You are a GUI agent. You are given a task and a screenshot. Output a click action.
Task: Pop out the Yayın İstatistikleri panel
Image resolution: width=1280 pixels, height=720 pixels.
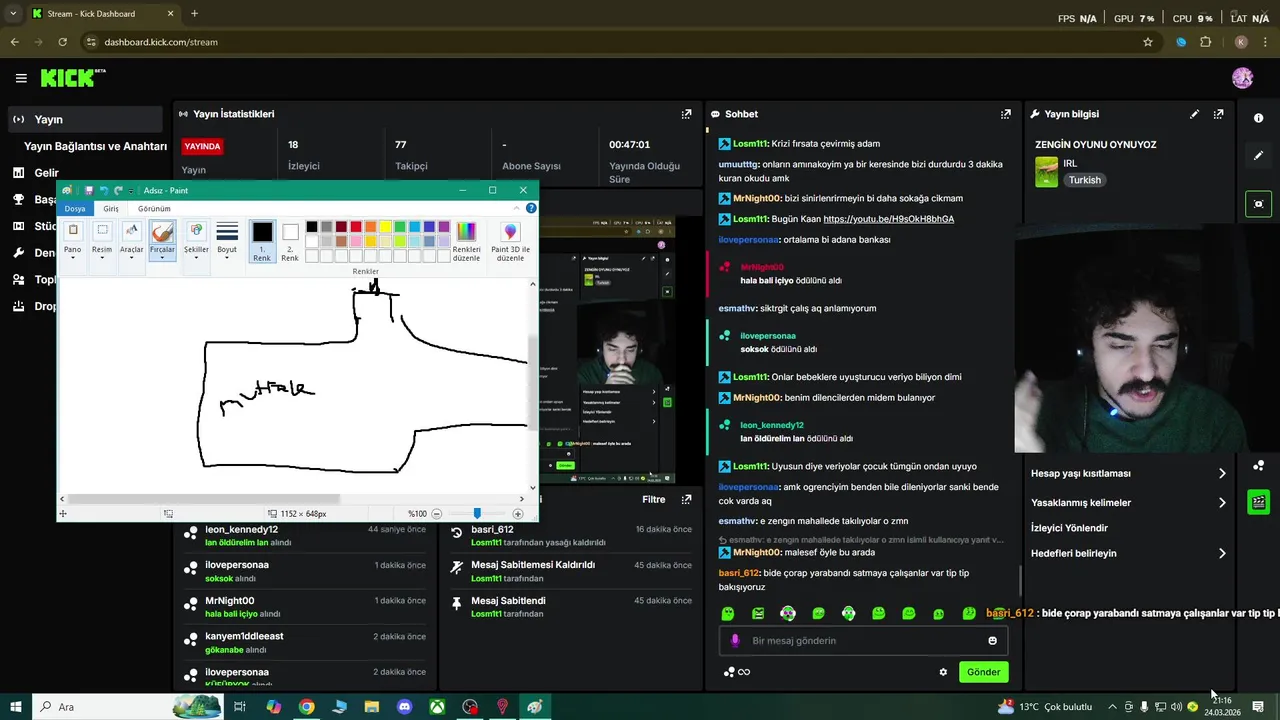(x=686, y=114)
